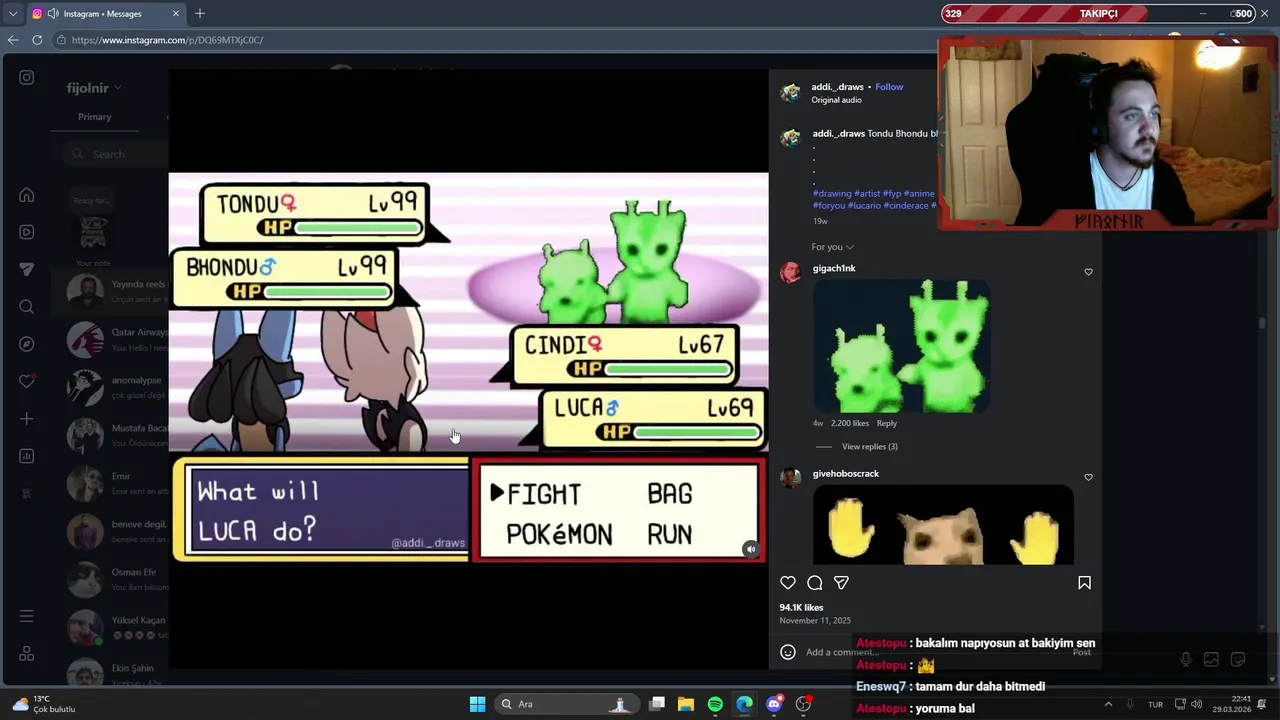Open the #lucario hashtag

864,206
